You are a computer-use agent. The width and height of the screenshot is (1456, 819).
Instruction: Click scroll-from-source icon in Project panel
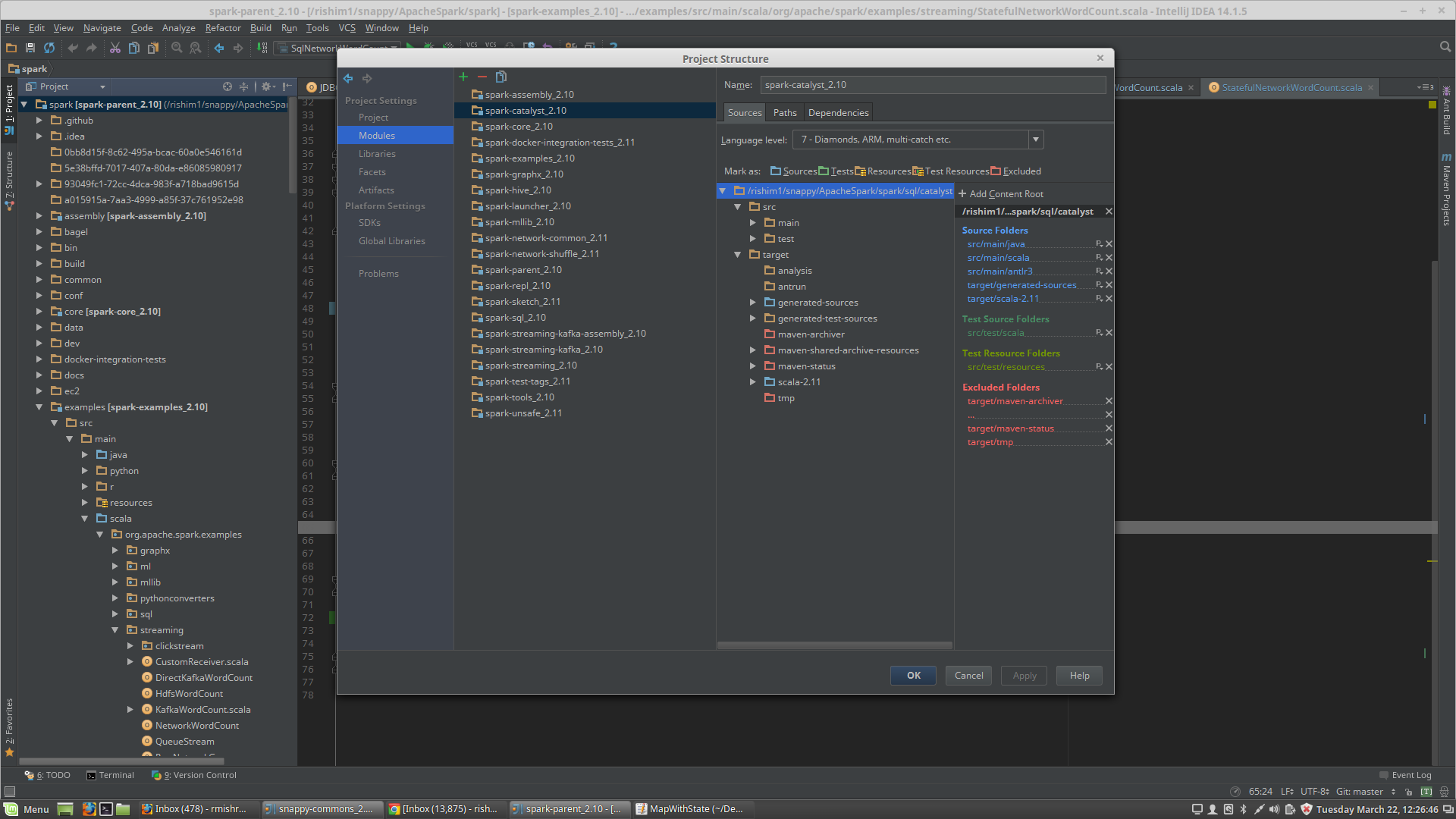click(227, 86)
